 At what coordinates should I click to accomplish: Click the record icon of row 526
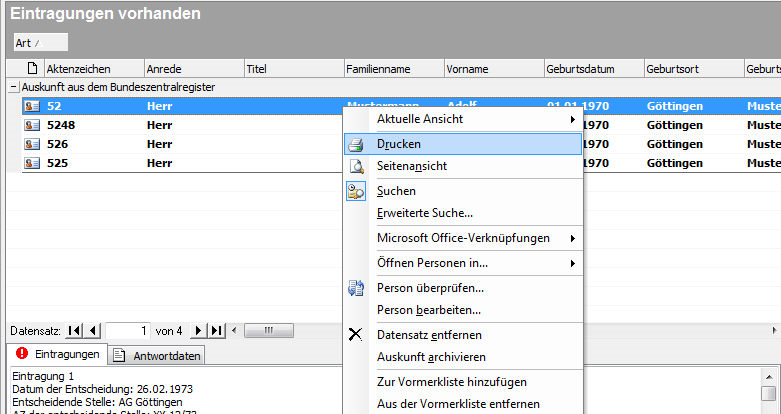(31, 144)
